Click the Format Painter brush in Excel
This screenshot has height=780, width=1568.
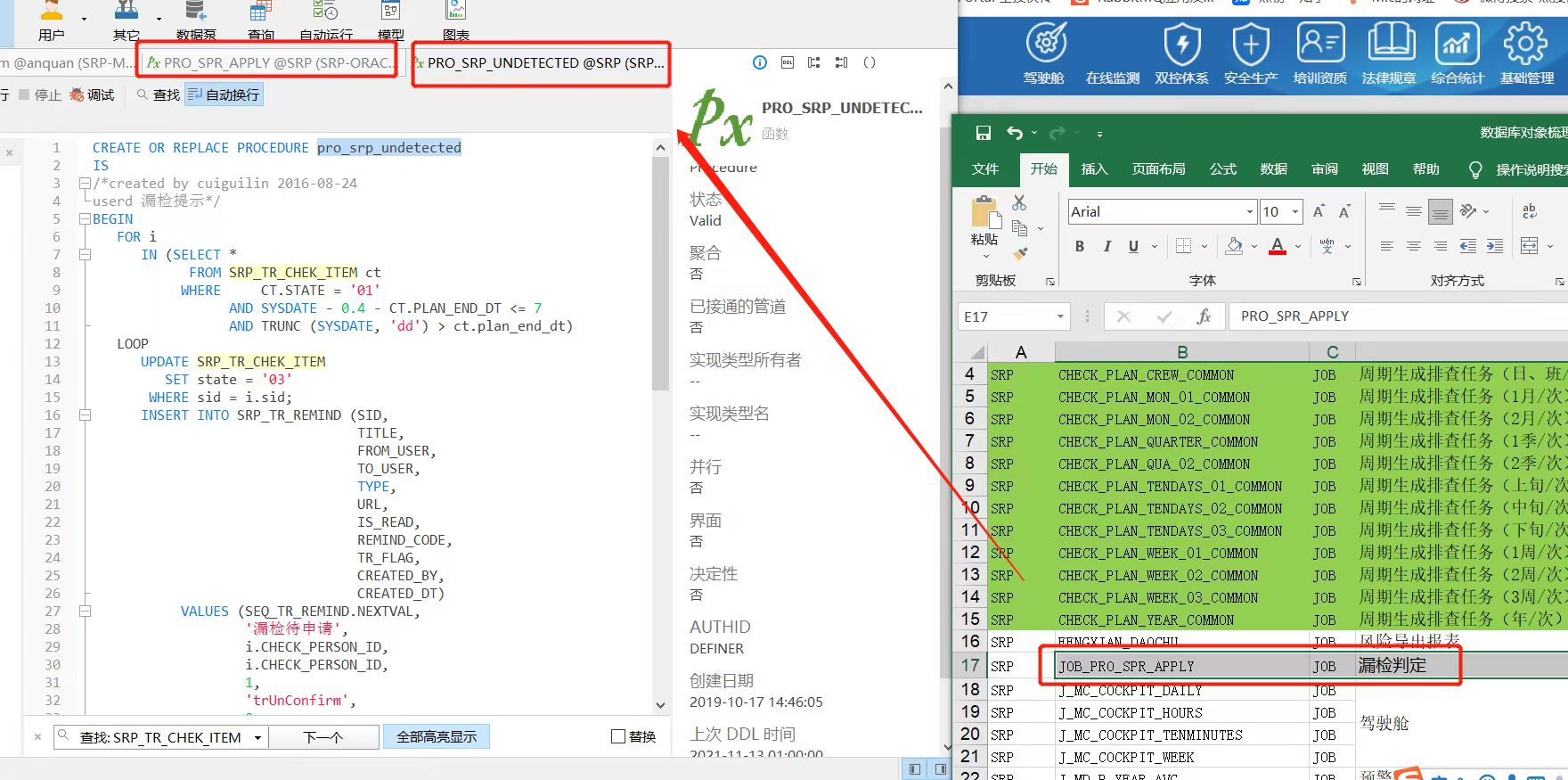(1021, 253)
